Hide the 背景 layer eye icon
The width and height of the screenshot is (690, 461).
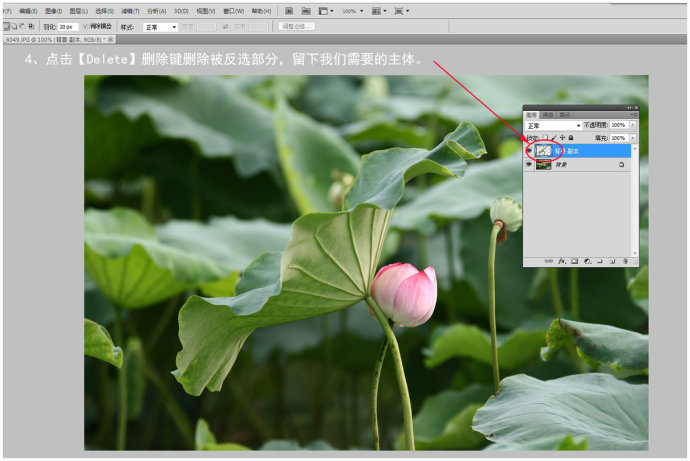click(x=529, y=165)
